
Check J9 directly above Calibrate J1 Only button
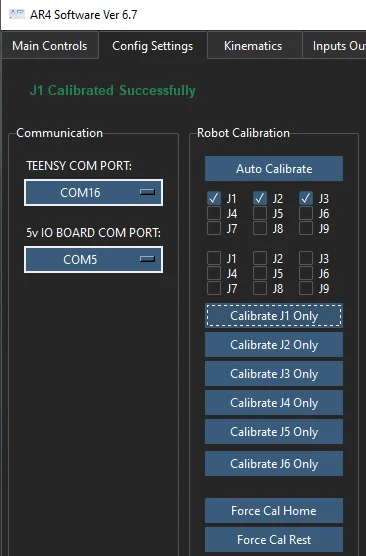(306, 288)
